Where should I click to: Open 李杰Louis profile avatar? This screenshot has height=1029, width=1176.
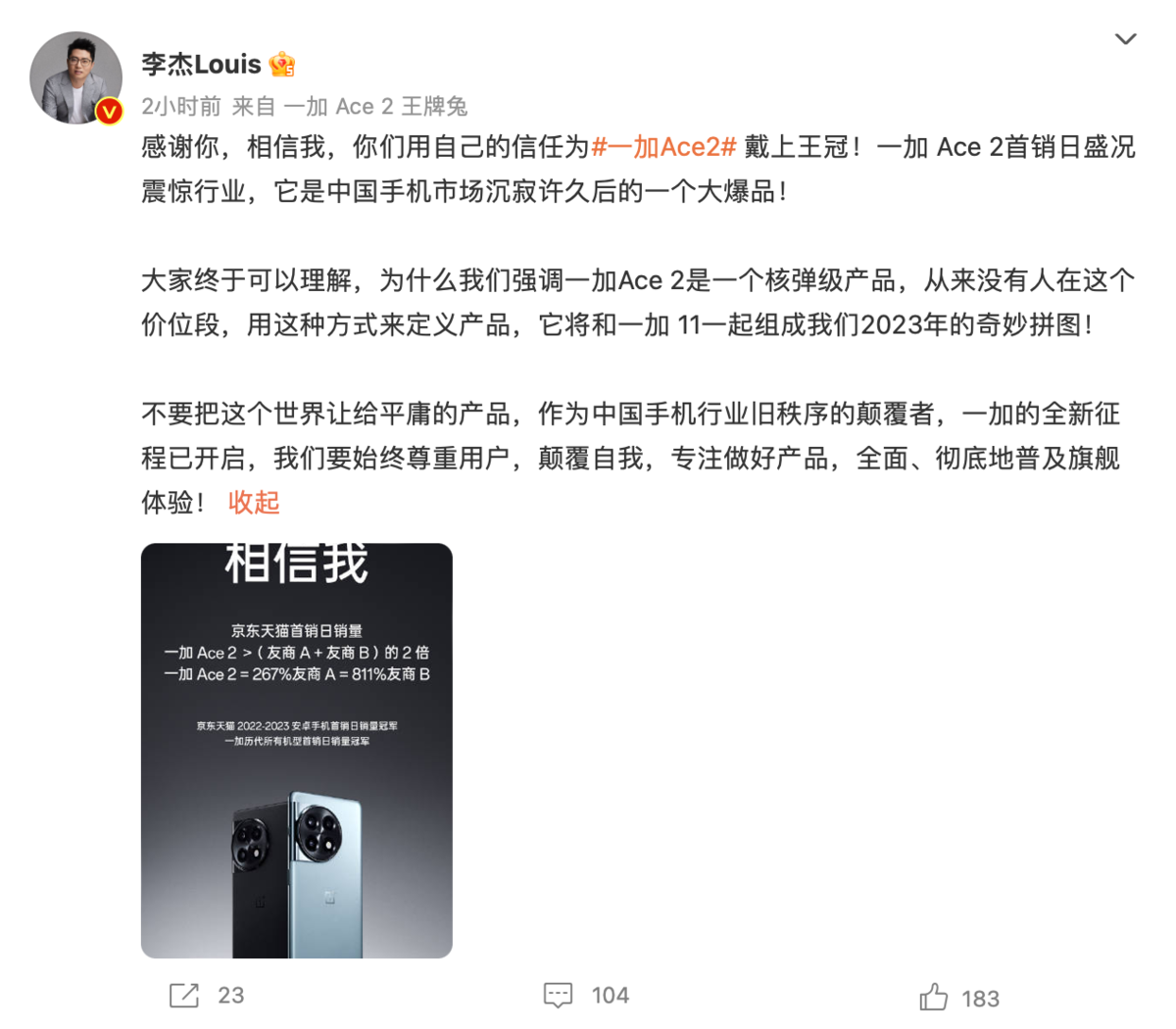pyautogui.click(x=75, y=77)
